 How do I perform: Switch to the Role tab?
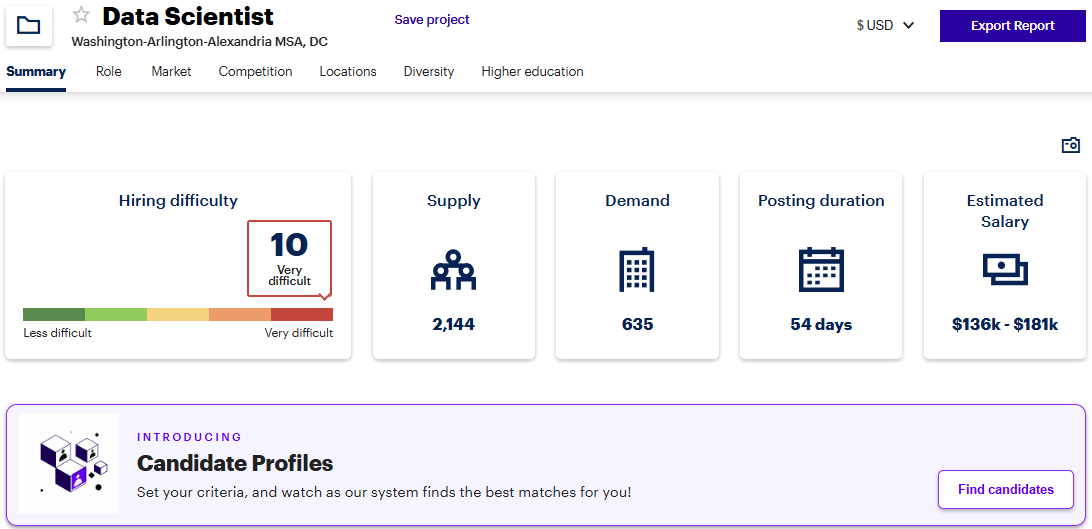[109, 72]
